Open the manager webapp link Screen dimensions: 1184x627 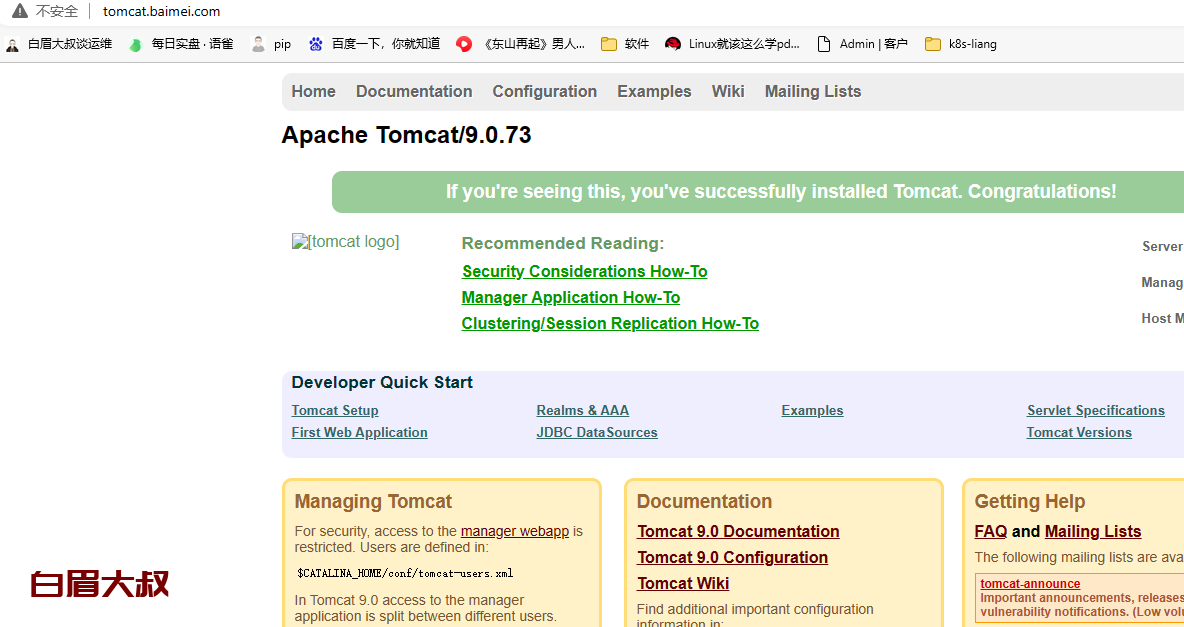[x=515, y=531]
